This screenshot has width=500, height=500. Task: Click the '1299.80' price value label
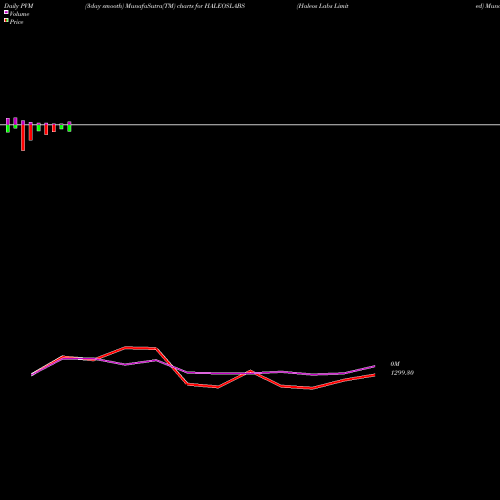pos(402,373)
